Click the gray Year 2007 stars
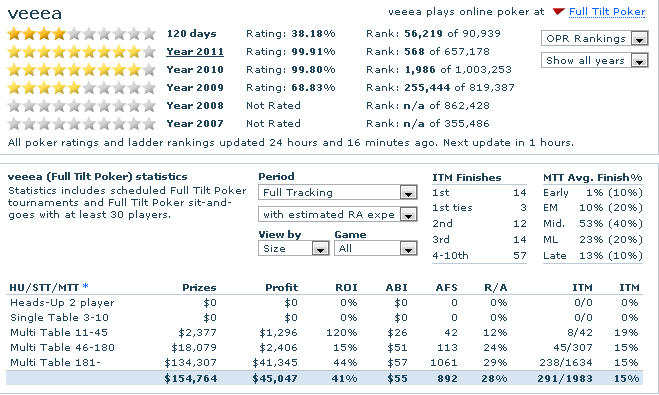Image resolution: width=659 pixels, height=395 pixels. [x=82, y=124]
